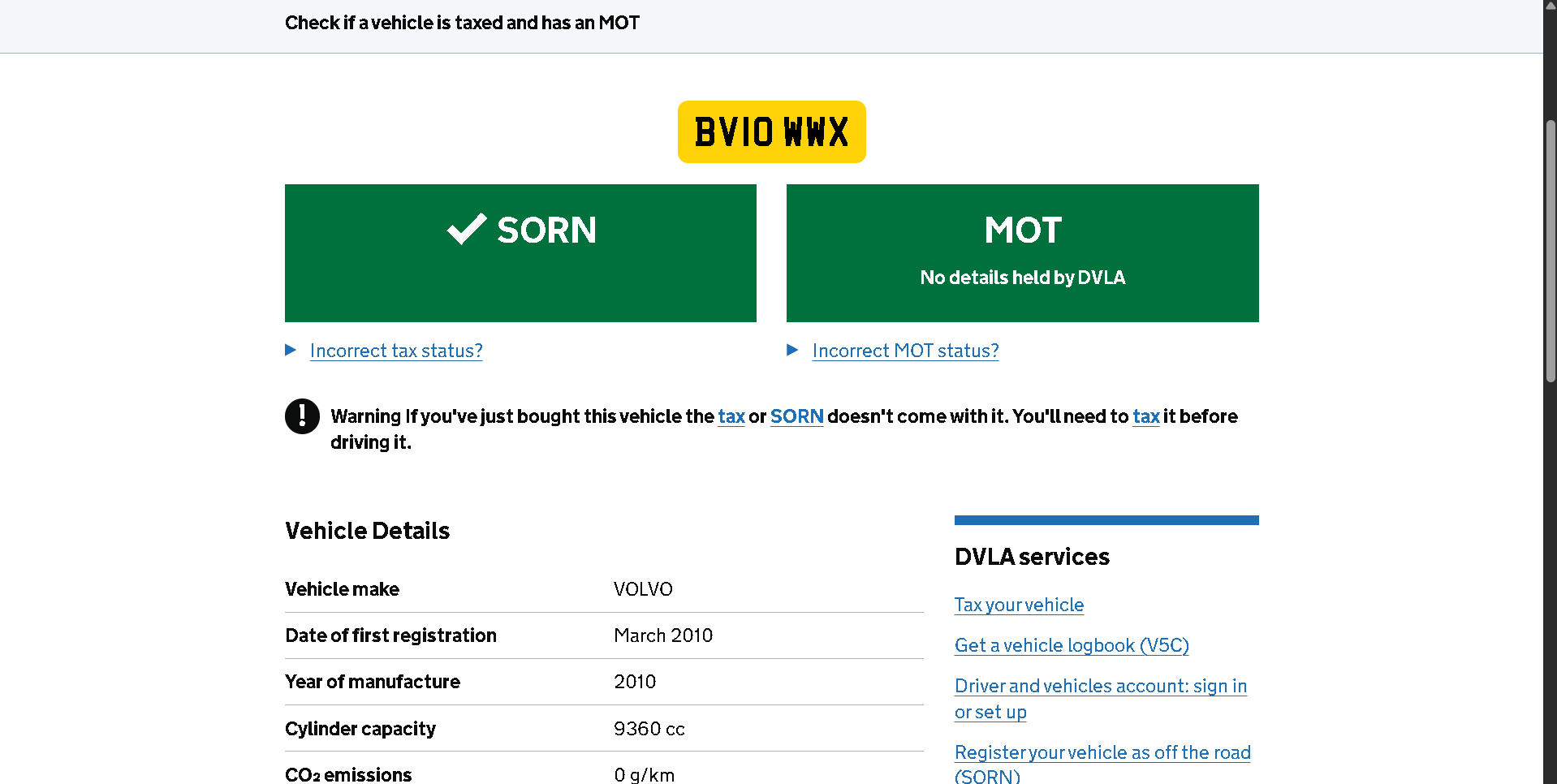Click the DVLA services heading
Screen dimensions: 1557x784
(x=1032, y=557)
